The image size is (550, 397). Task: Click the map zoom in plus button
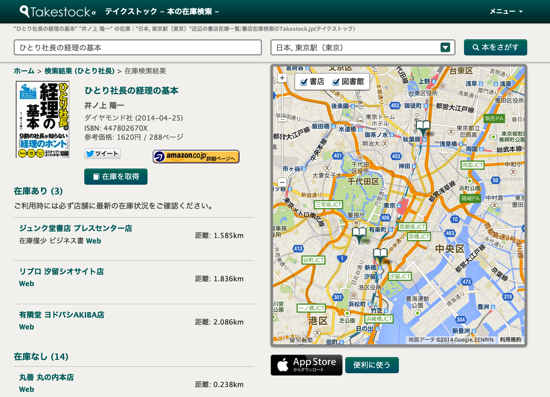click(282, 78)
